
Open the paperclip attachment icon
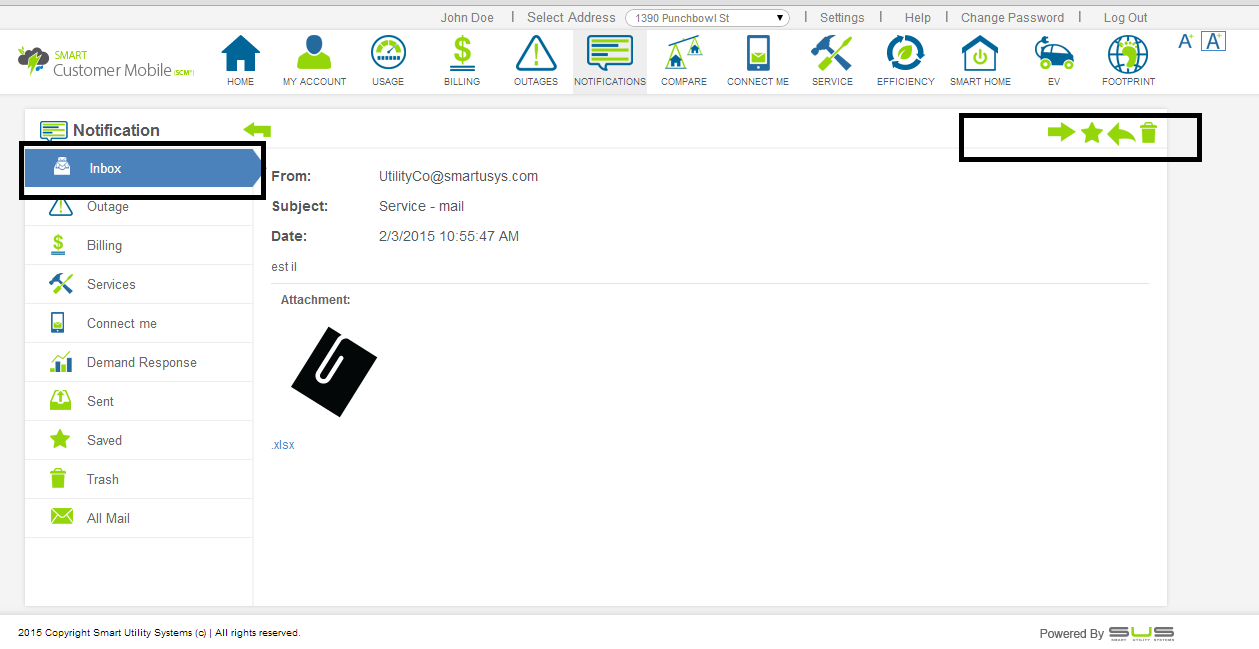point(333,370)
